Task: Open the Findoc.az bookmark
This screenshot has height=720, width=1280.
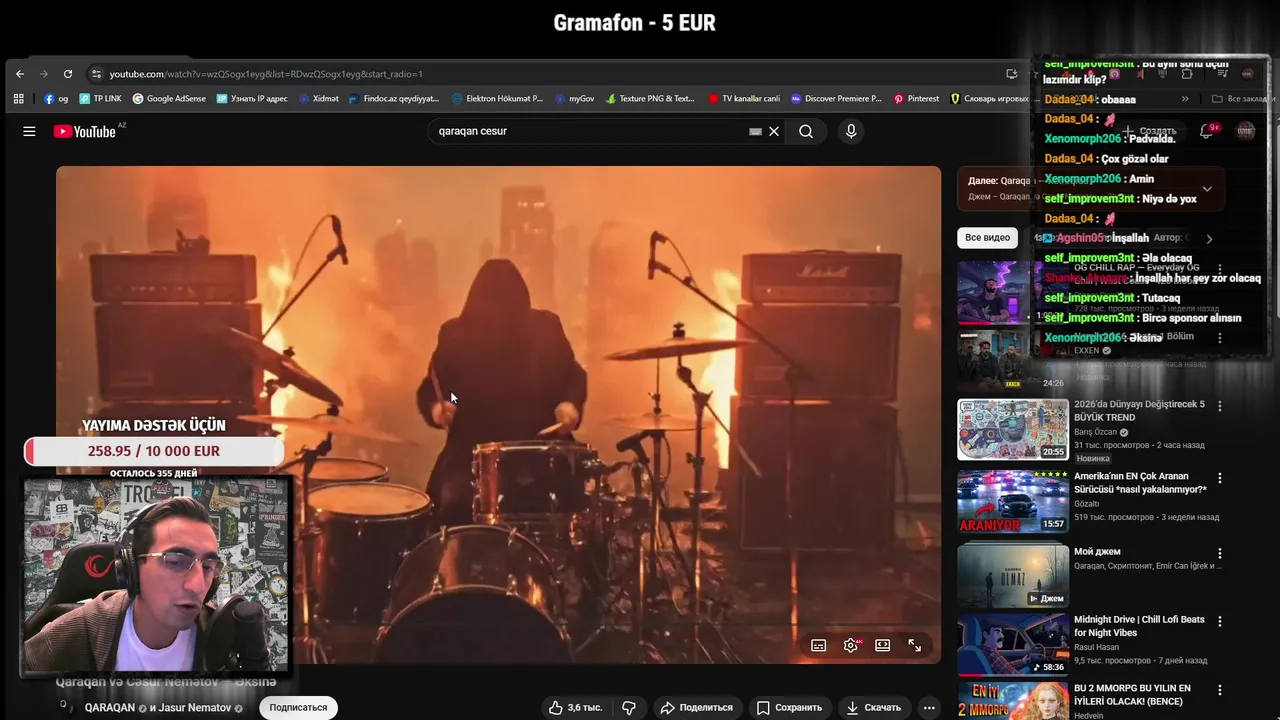Action: point(394,99)
